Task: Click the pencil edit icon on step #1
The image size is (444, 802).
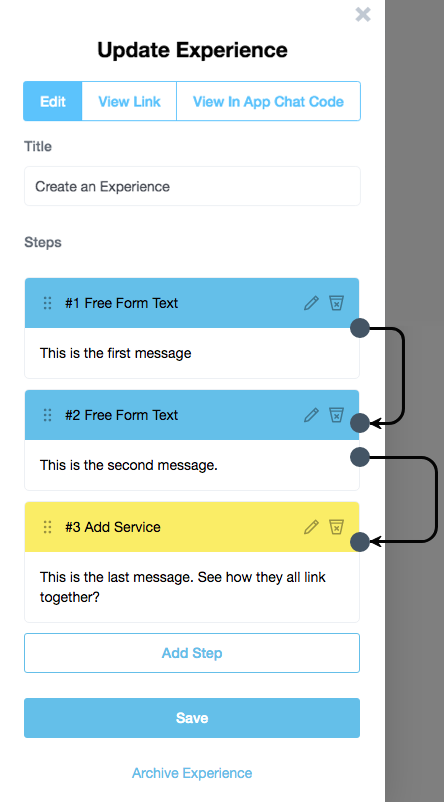Action: (x=311, y=303)
